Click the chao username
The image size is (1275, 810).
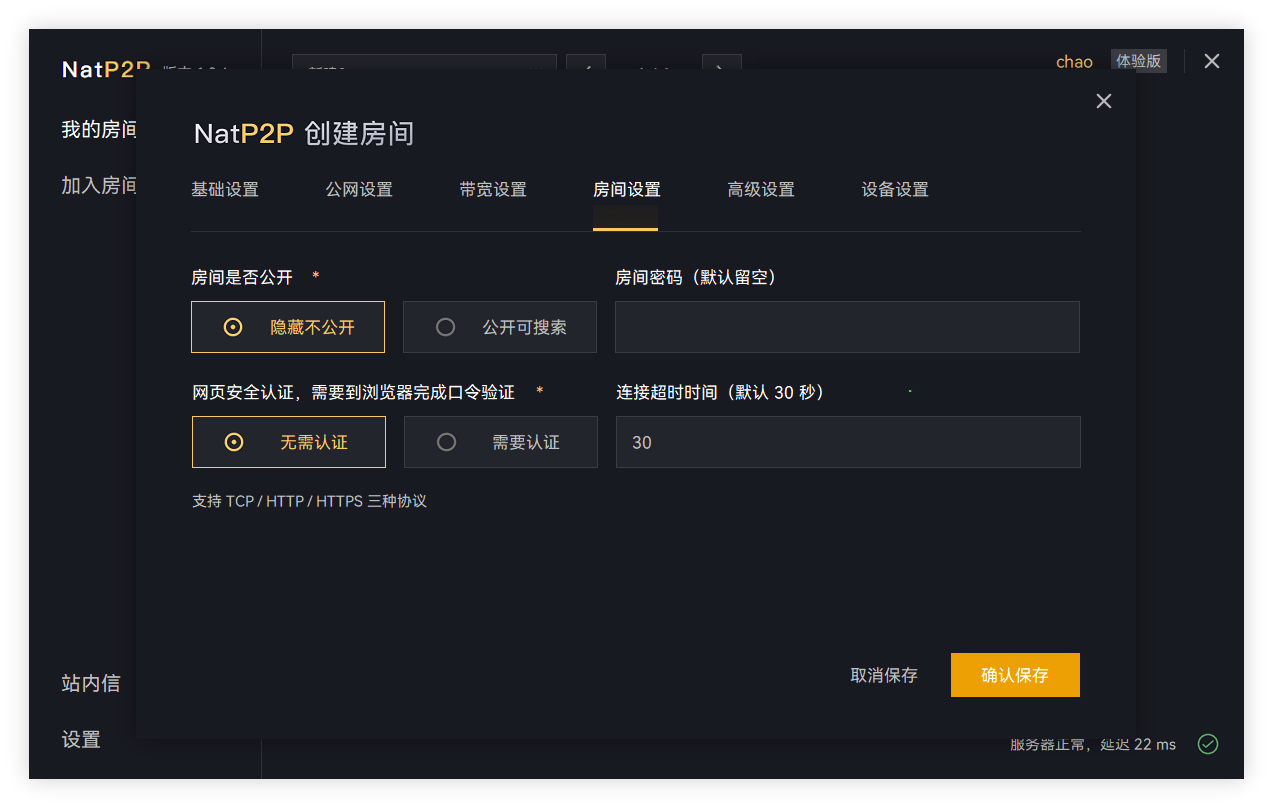click(1074, 62)
